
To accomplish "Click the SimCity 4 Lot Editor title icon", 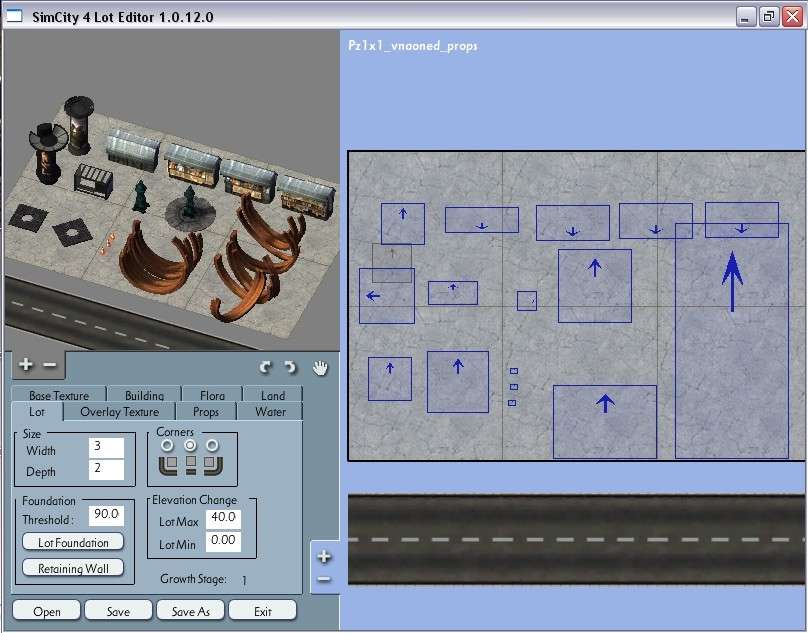I will pos(14,16).
